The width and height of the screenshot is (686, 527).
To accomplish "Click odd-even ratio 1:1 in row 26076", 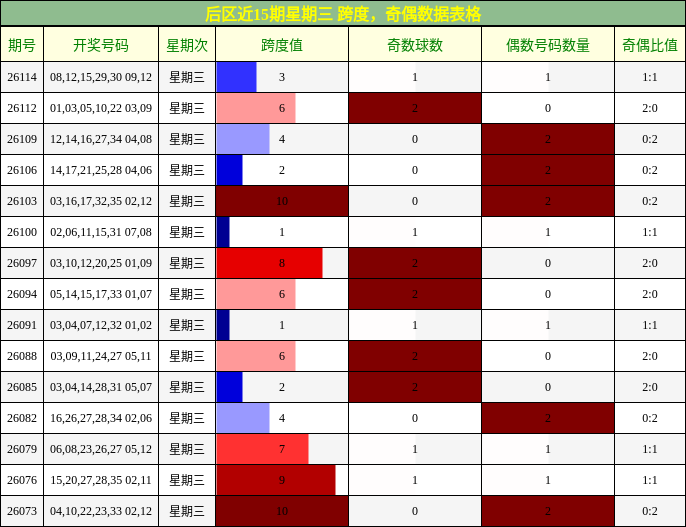I will (650, 480).
